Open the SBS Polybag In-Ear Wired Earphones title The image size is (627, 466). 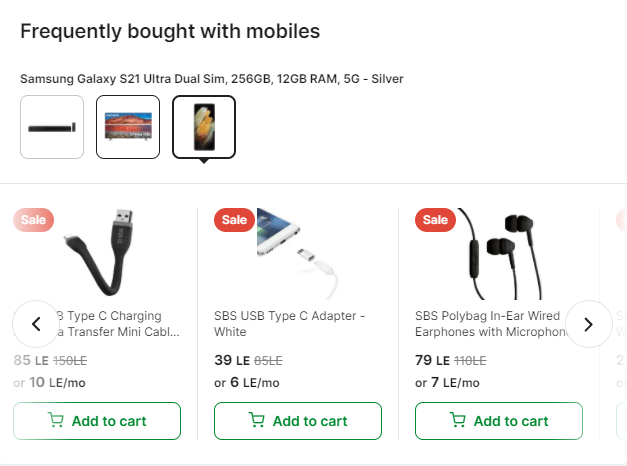point(488,324)
